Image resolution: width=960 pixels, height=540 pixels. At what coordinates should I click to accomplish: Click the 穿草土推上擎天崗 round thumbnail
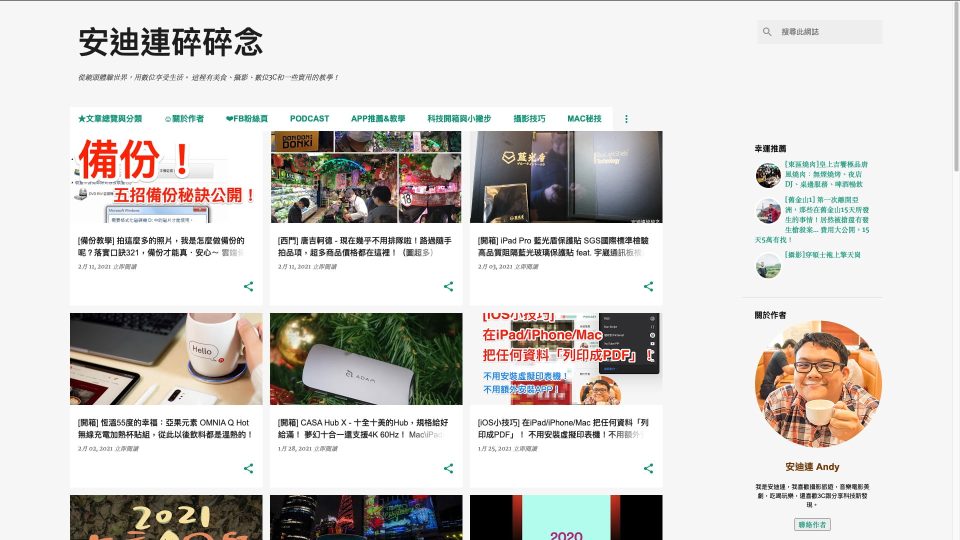[768, 266]
